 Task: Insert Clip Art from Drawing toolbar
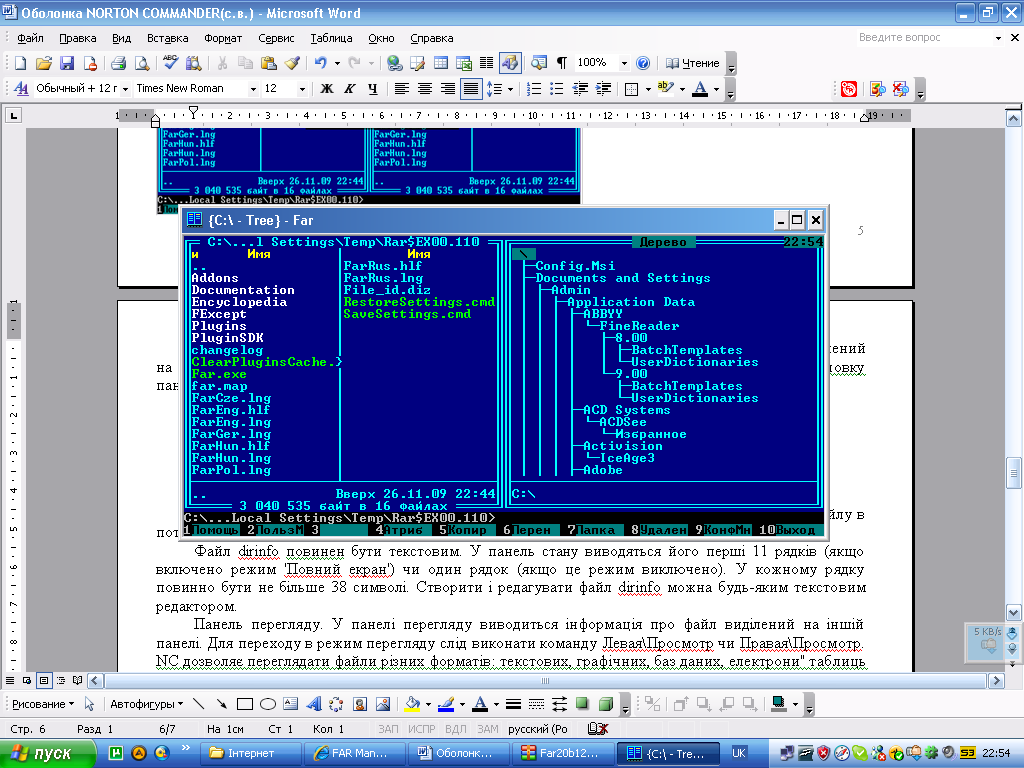pos(360,704)
